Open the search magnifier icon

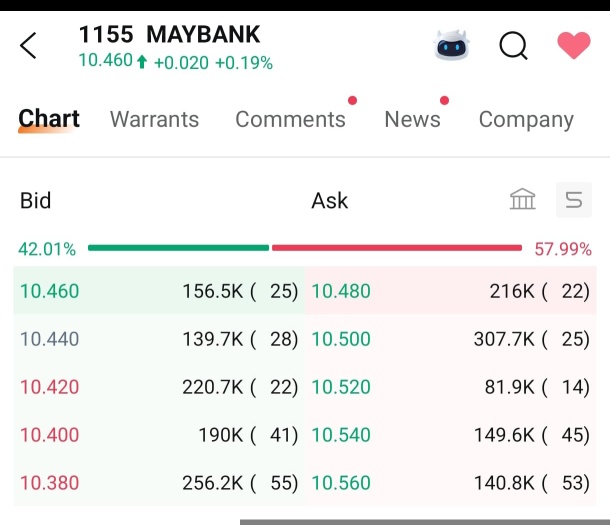pos(513,46)
